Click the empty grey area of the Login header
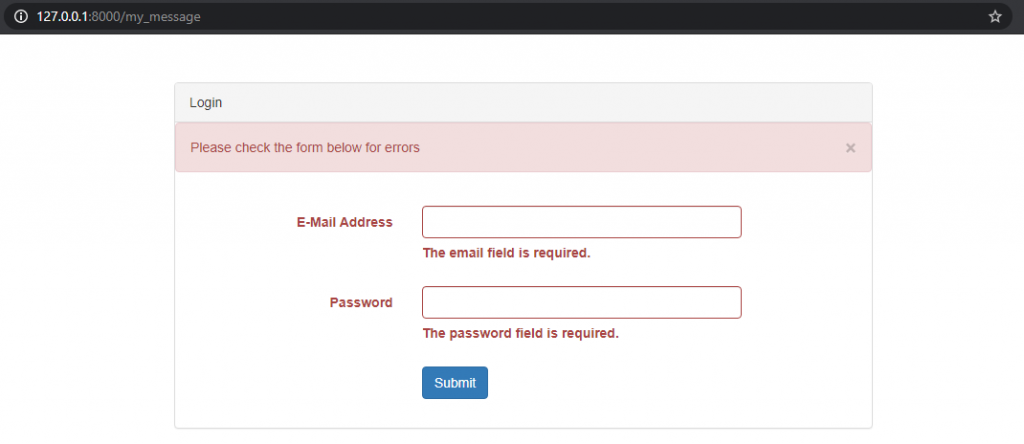The height and width of the screenshot is (444, 1024). click(550, 102)
